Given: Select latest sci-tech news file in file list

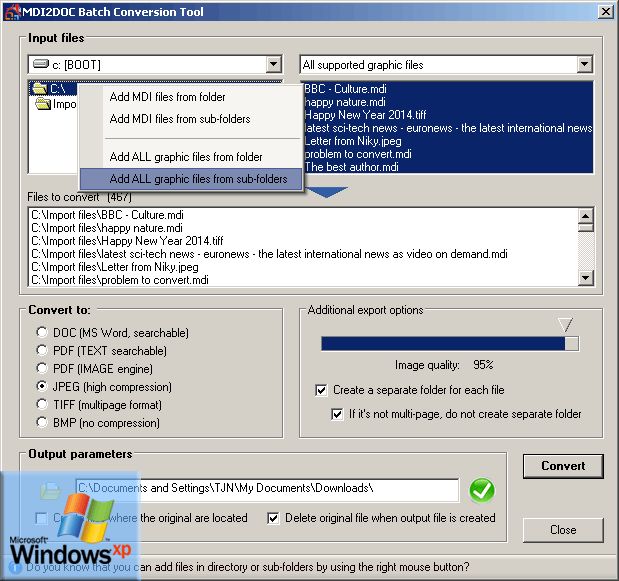Looking at the screenshot, I should [x=447, y=128].
